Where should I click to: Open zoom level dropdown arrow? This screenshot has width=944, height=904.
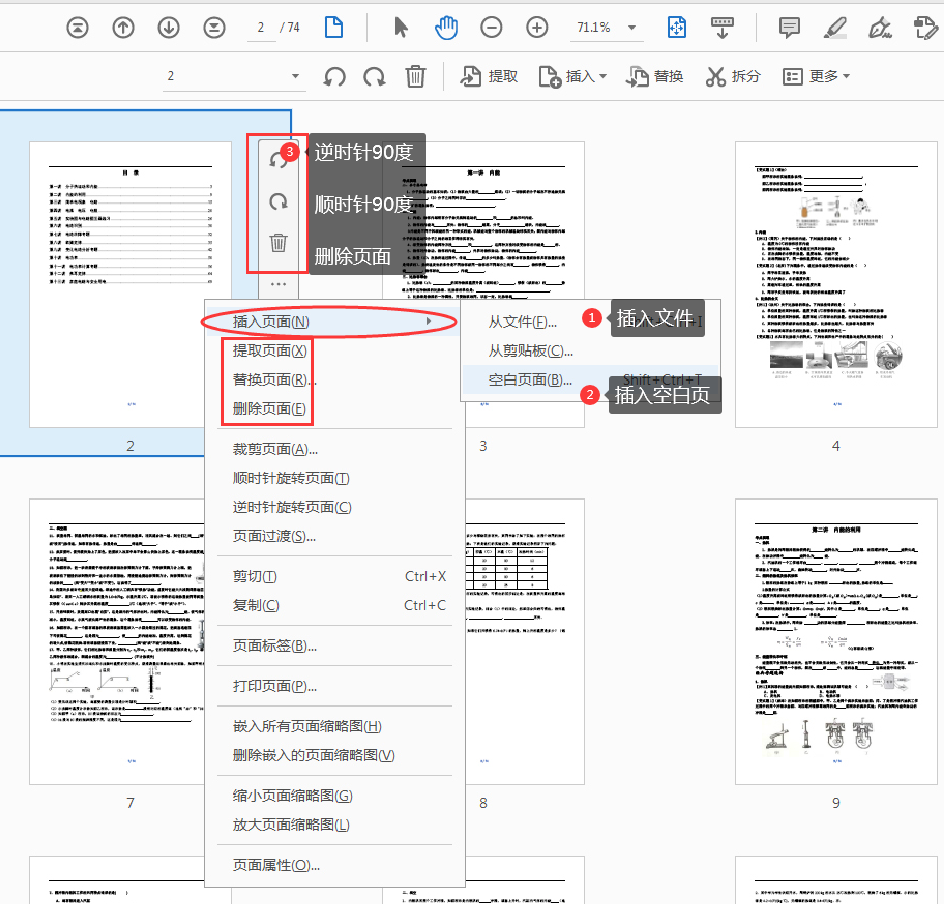[x=632, y=28]
